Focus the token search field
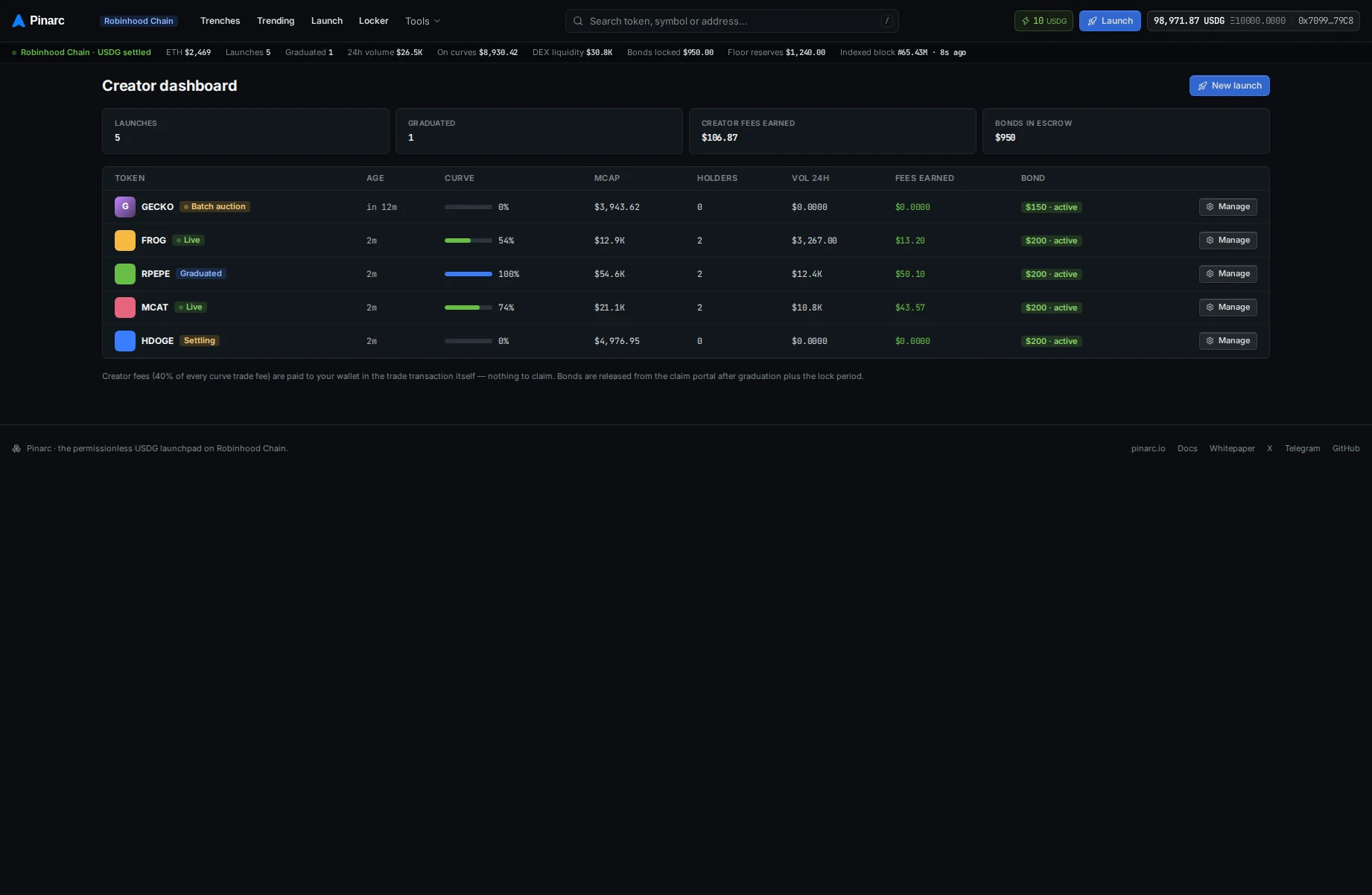 click(x=731, y=21)
